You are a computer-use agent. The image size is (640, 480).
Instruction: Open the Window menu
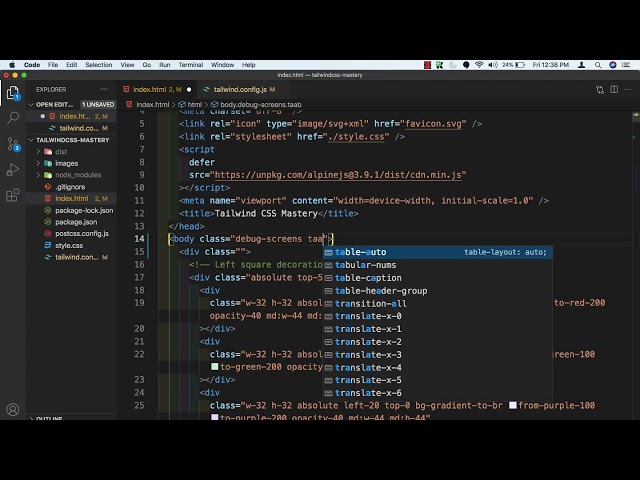click(x=222, y=65)
